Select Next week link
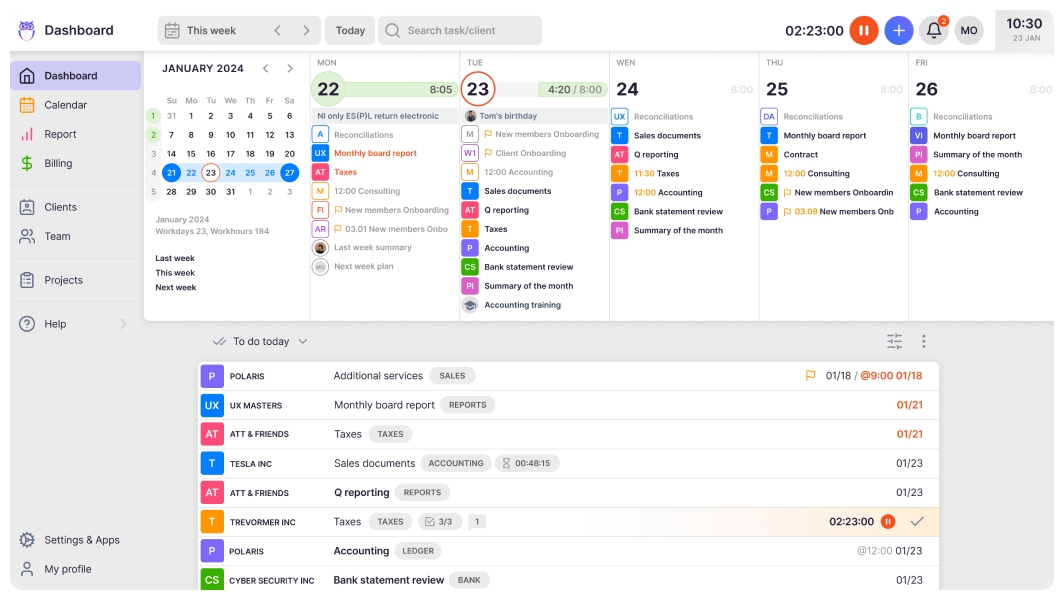The width and height of the screenshot is (1064, 600). (176, 287)
